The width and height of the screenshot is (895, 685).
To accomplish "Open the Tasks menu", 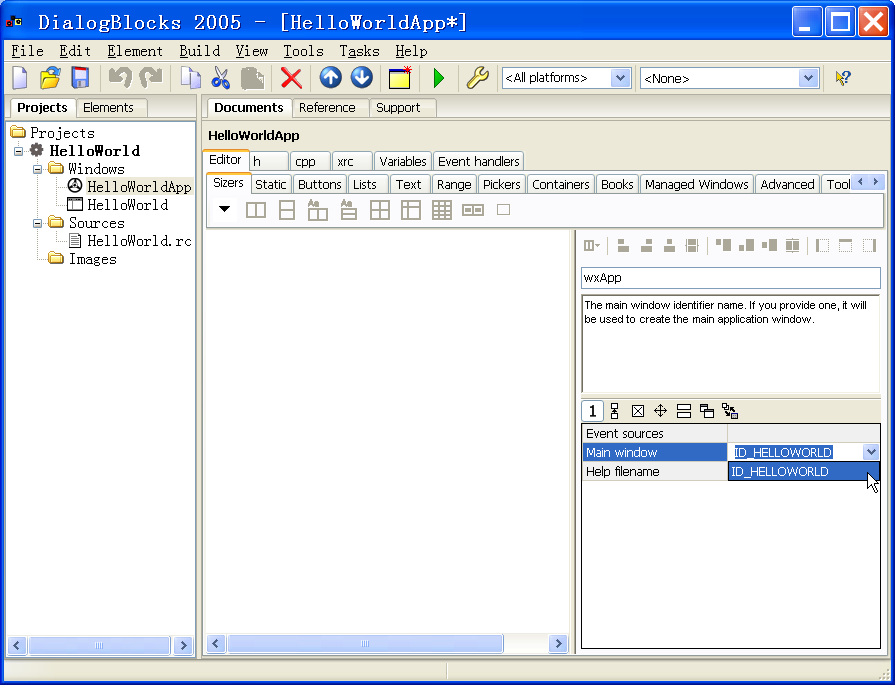I will tap(359, 51).
